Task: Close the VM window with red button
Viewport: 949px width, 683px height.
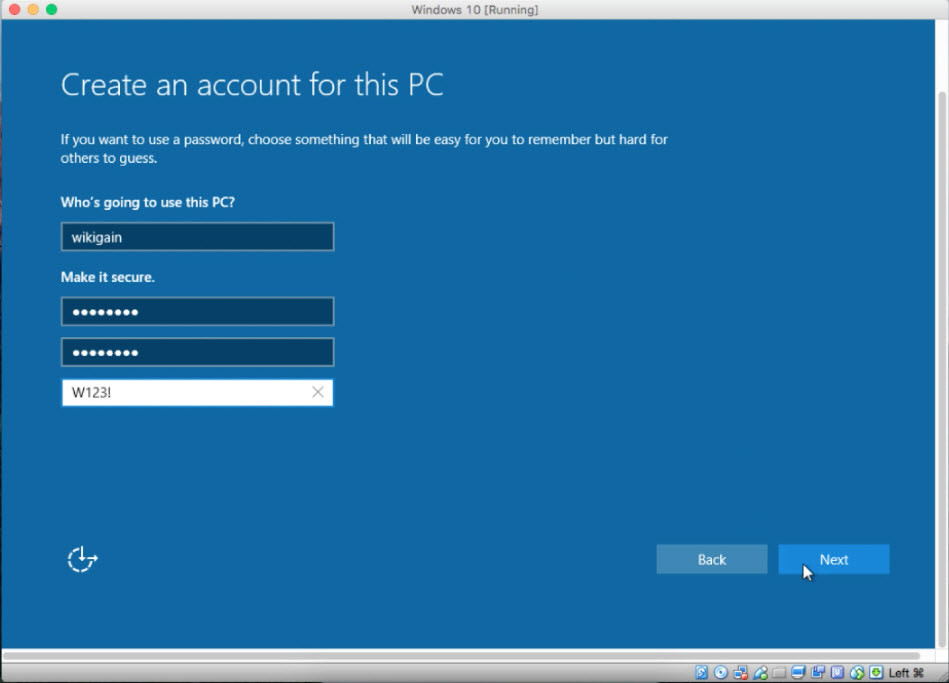Action: pos(15,9)
